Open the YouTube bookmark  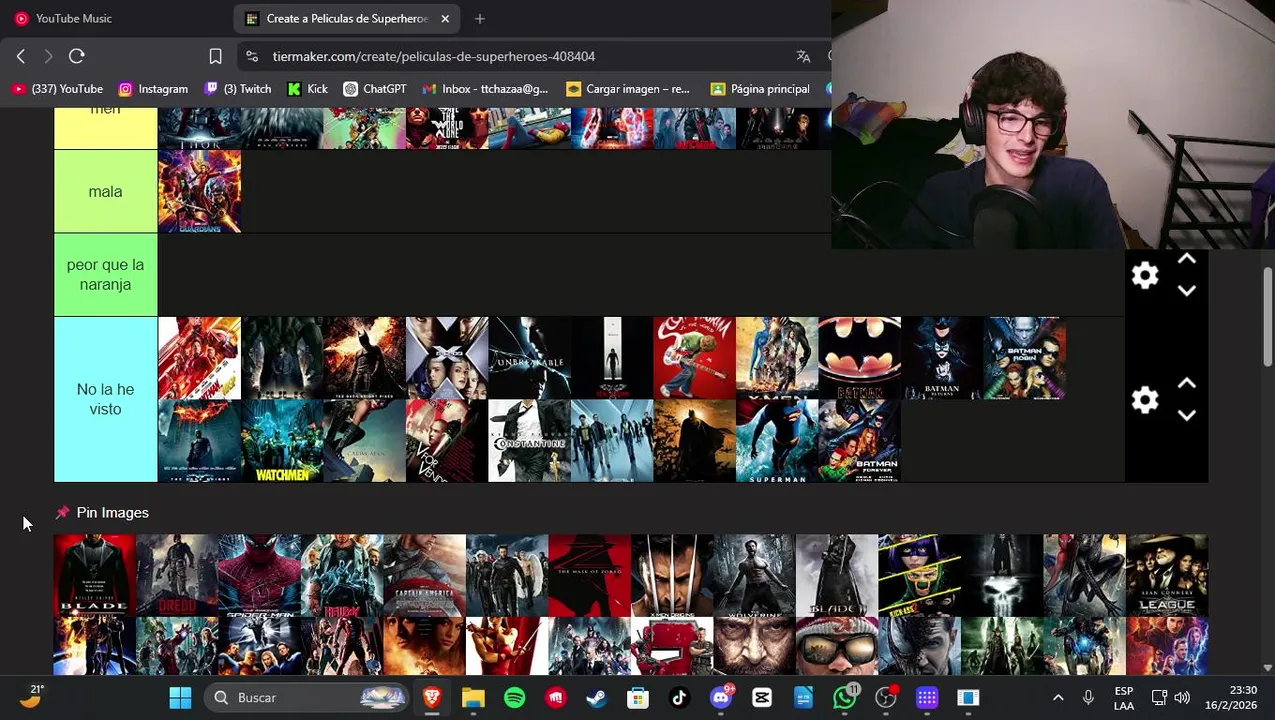coord(57,89)
